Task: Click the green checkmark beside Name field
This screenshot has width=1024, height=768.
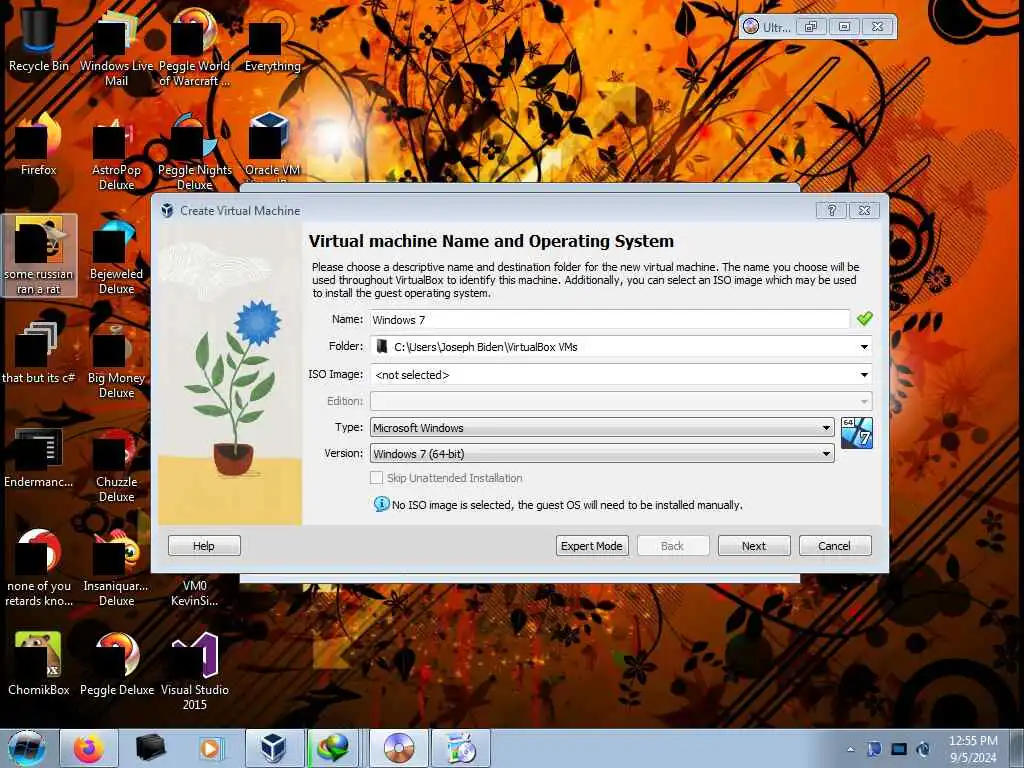Action: pyautogui.click(x=865, y=319)
